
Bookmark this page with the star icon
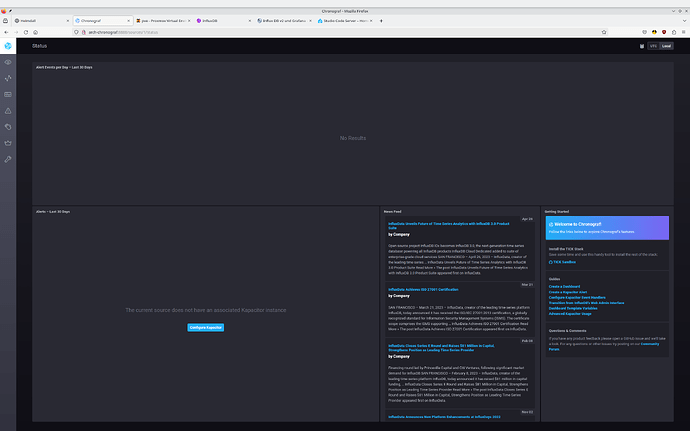pyautogui.click(x=604, y=32)
